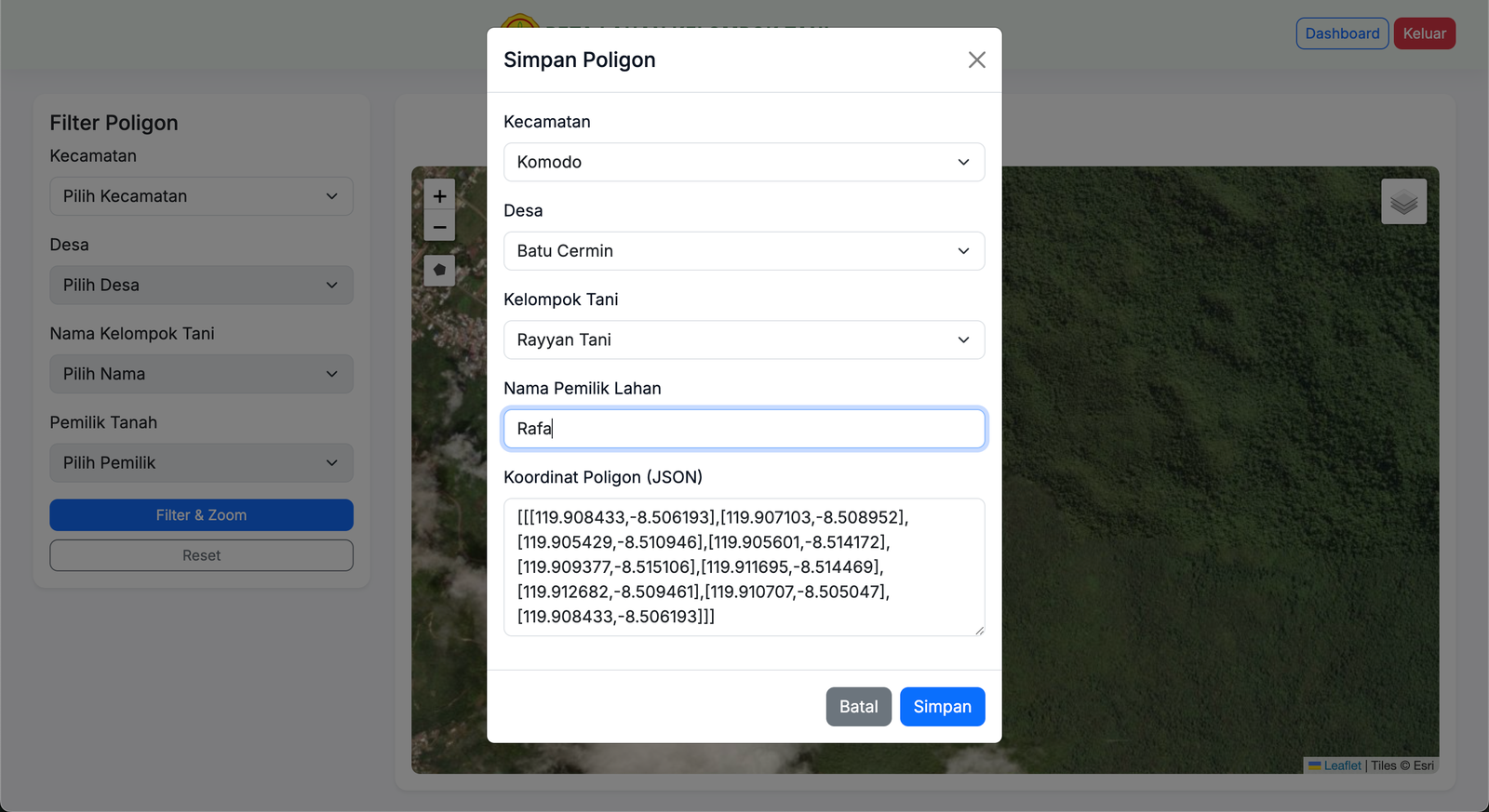Click the Tiles © Esri attribution text
The height and width of the screenshot is (812, 1489).
[x=1402, y=765]
